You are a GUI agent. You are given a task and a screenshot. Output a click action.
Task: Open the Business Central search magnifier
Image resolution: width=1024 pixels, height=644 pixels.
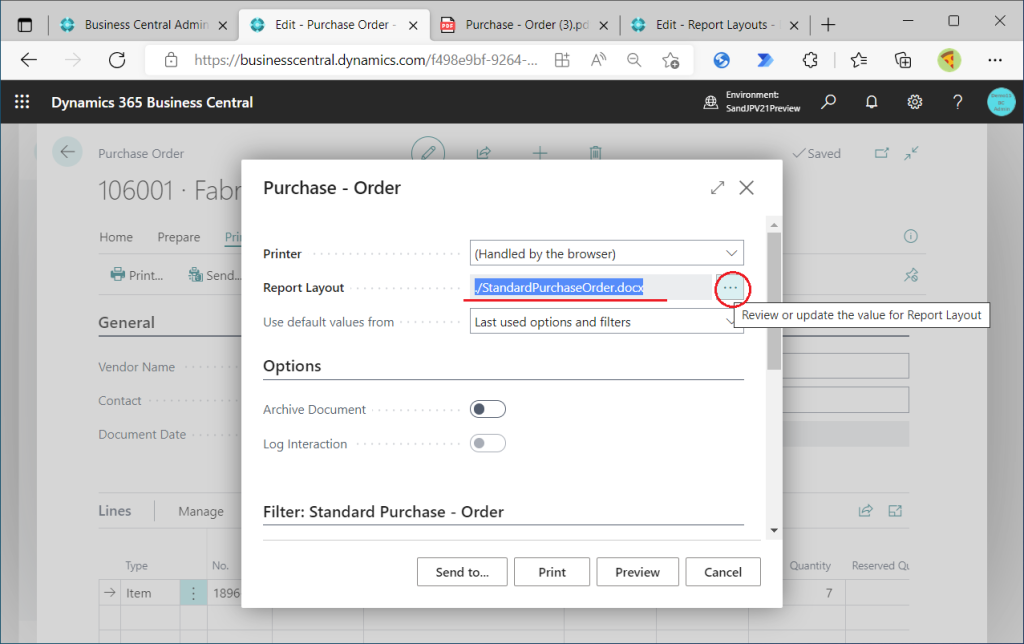[x=829, y=102]
